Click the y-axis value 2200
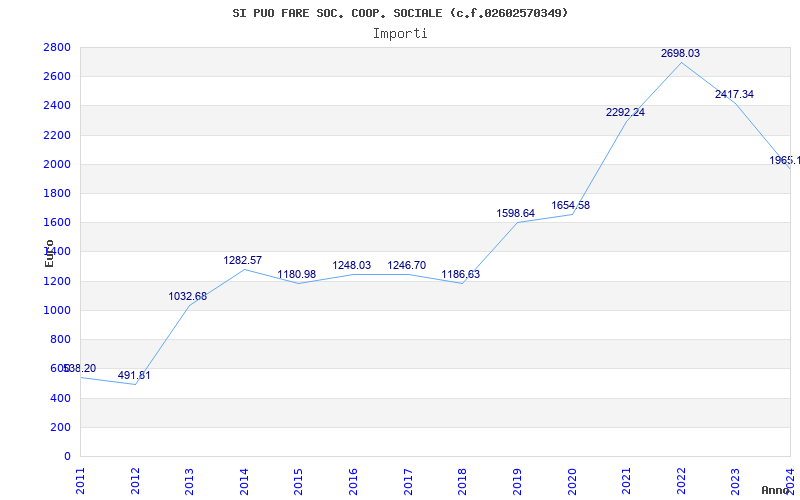 click(x=57, y=135)
